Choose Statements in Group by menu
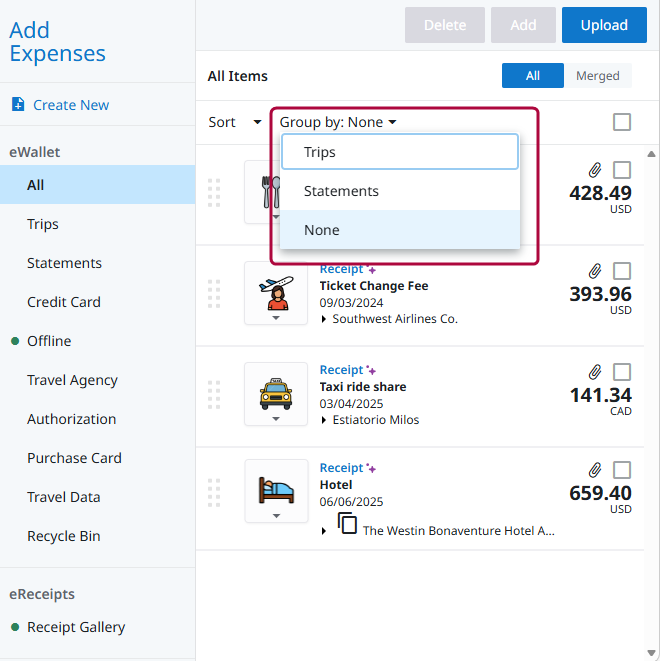 [x=400, y=191]
